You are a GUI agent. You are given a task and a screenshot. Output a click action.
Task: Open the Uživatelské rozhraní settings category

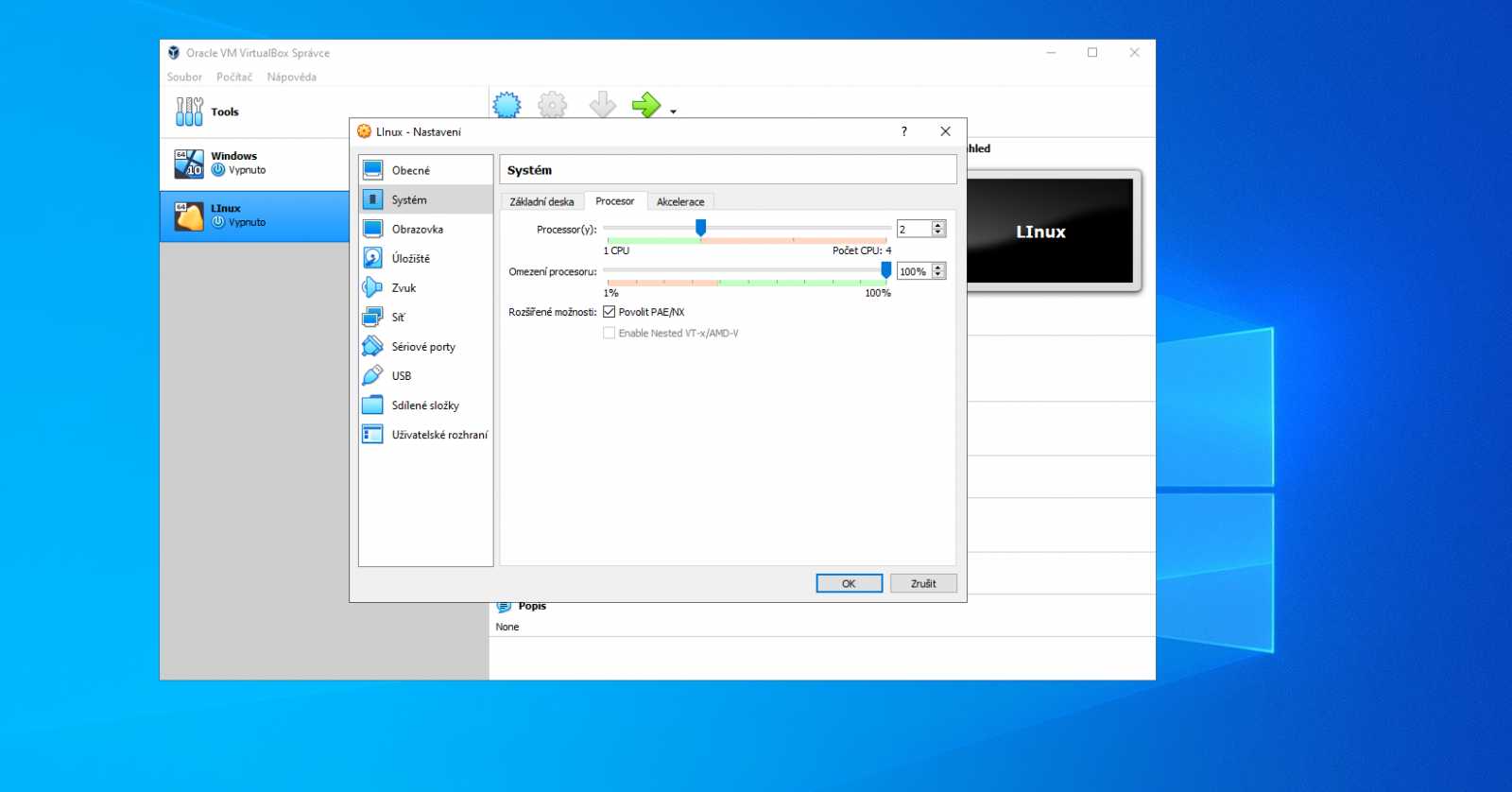coord(426,434)
